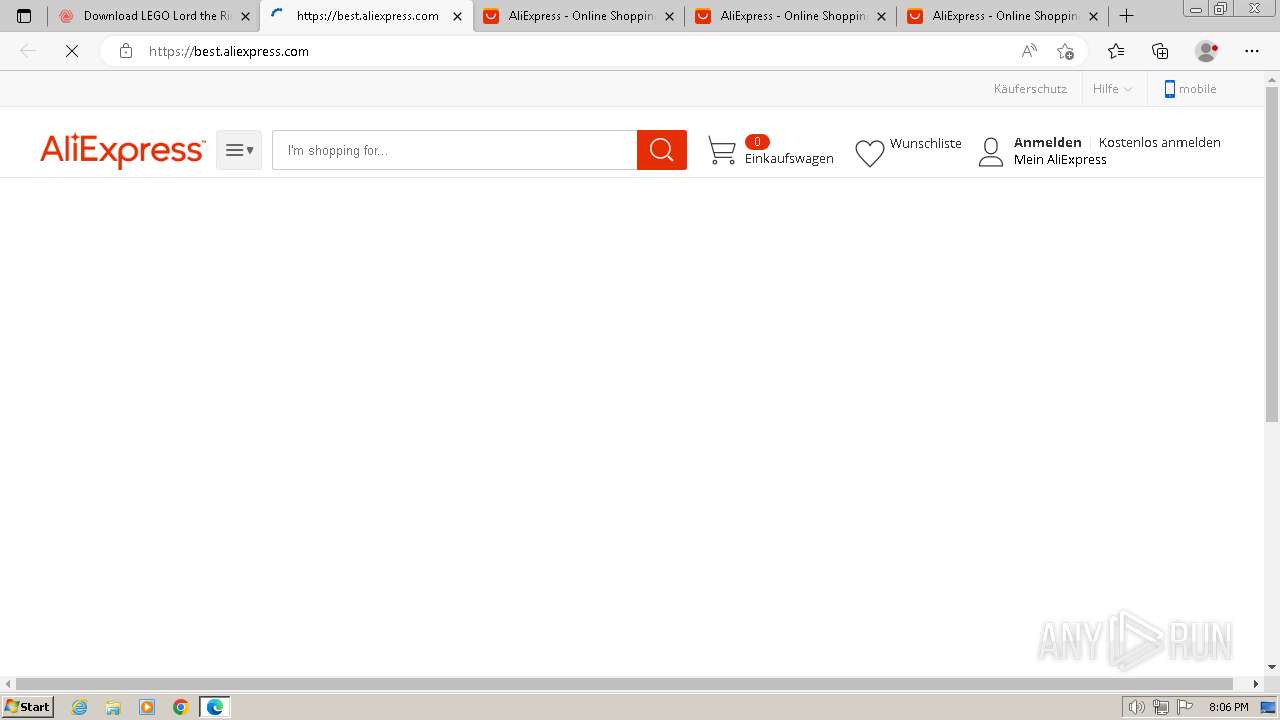Viewport: 1280px width, 720px height.
Task: Click the action center flag icon
Action: point(1185,707)
